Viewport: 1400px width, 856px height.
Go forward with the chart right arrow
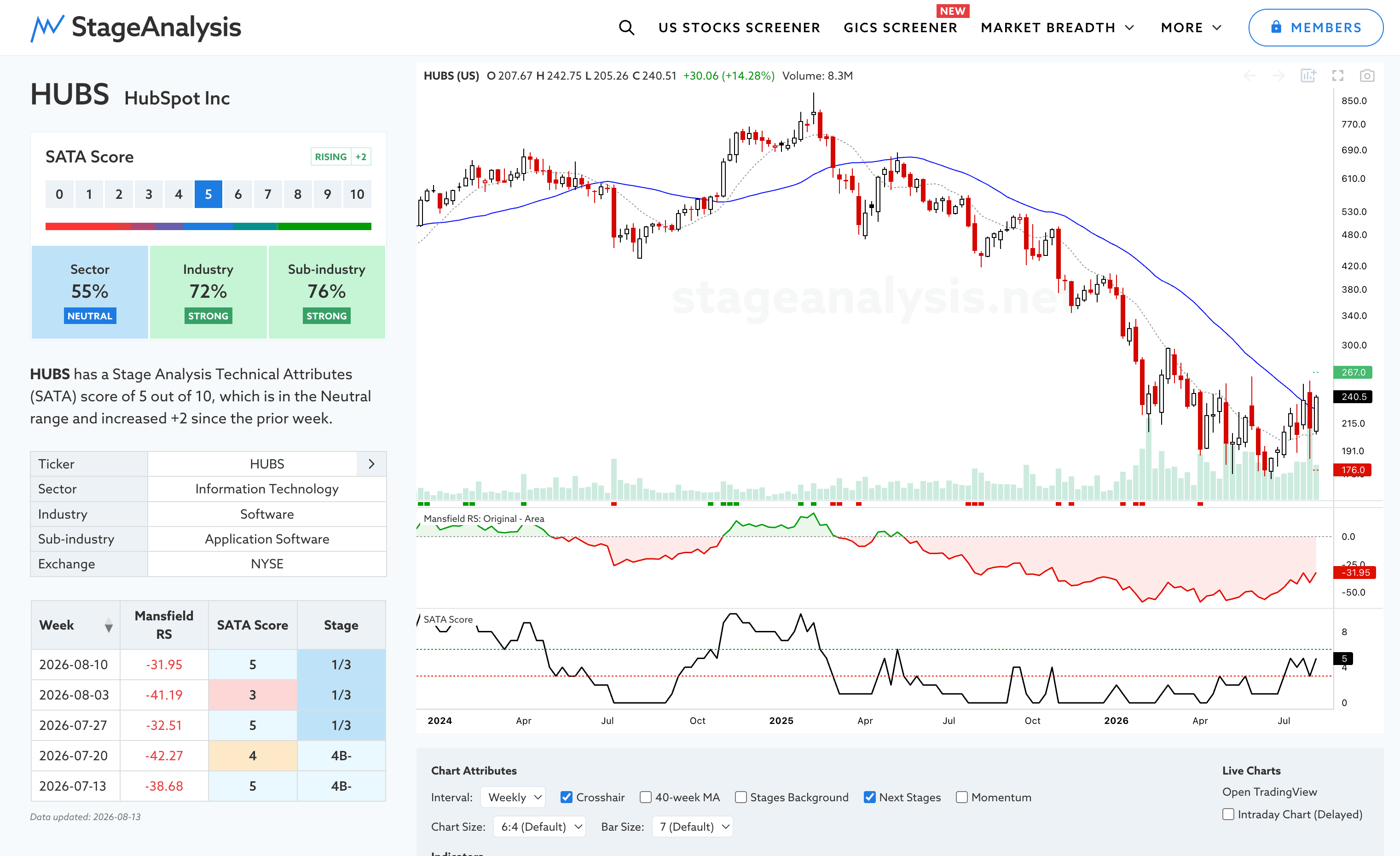click(x=1279, y=75)
